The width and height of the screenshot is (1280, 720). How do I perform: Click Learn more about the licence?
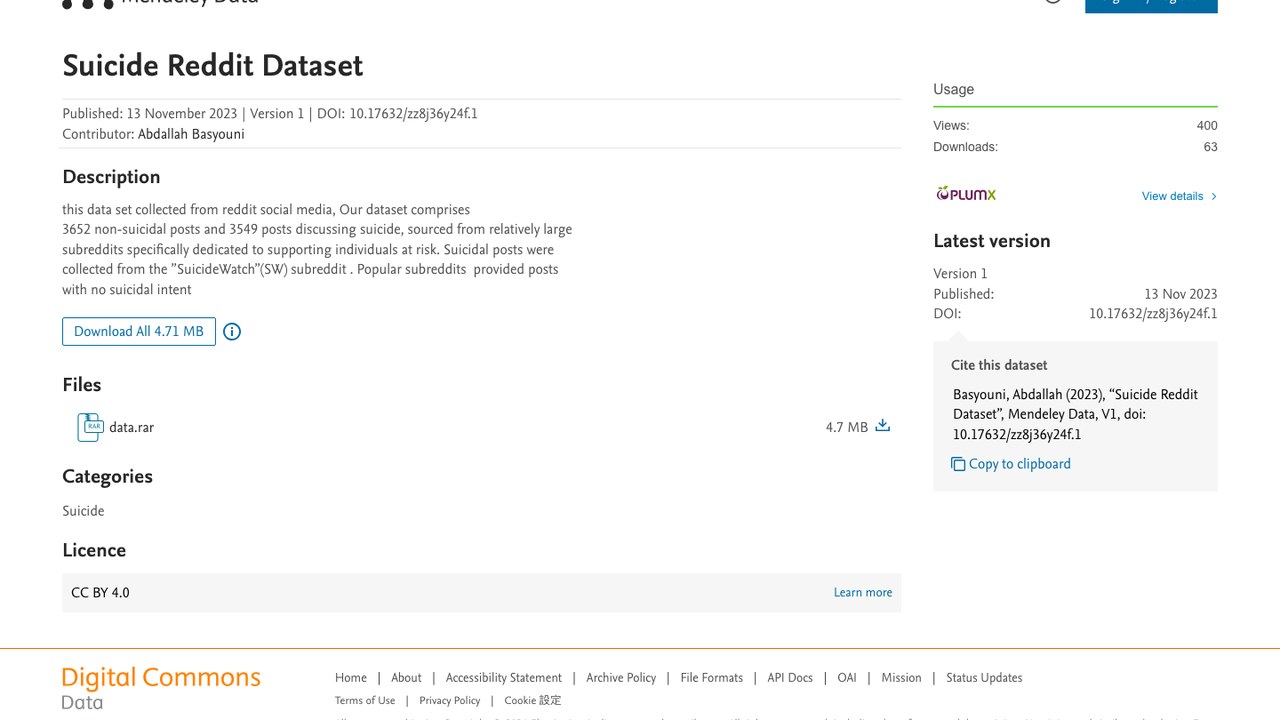[x=863, y=592]
